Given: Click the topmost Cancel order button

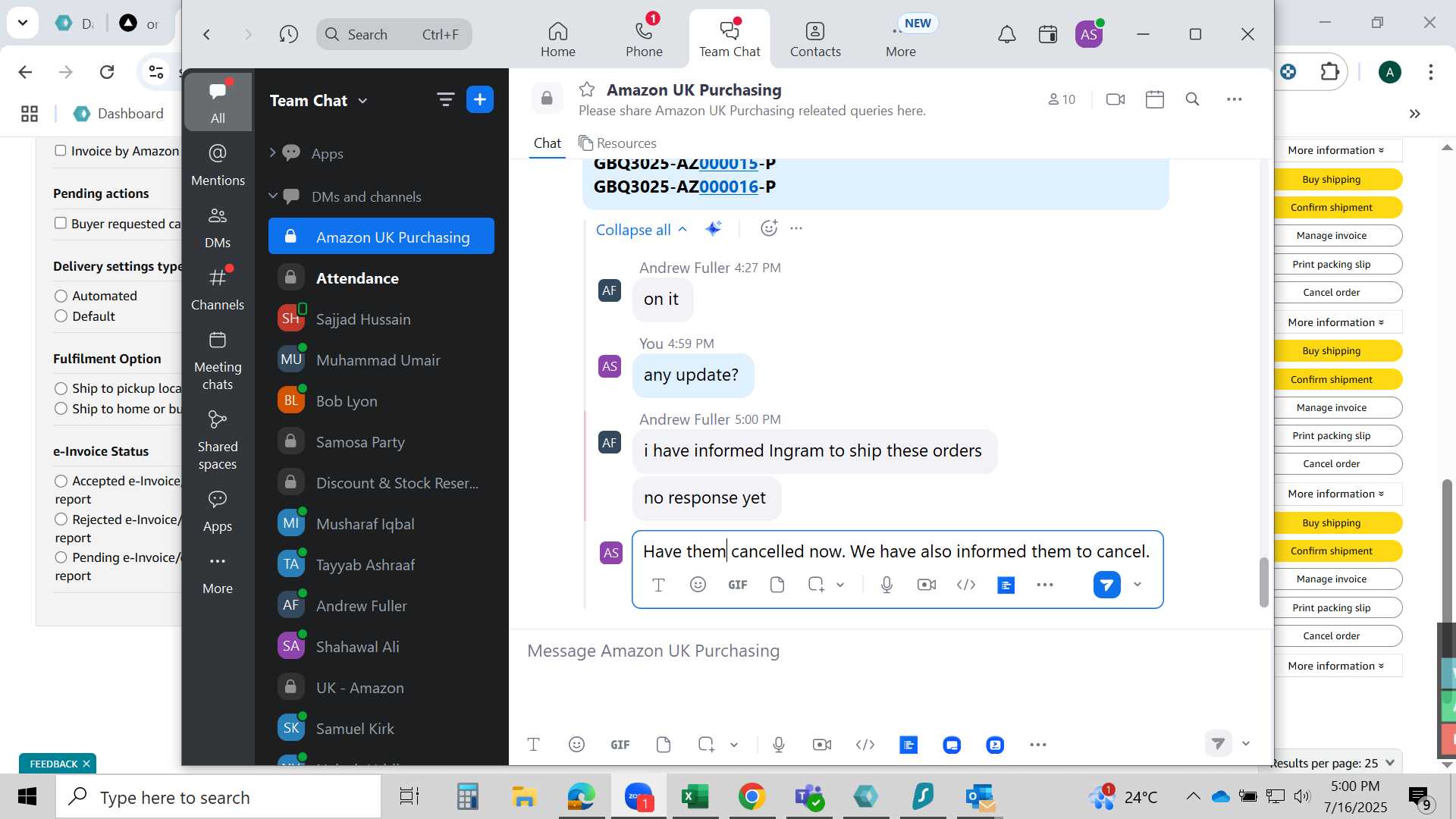Looking at the screenshot, I should 1336,292.
